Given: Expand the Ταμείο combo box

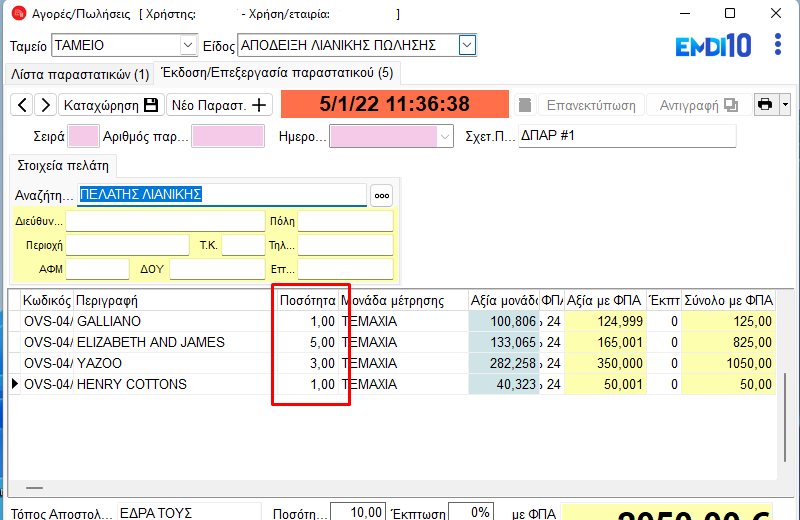Looking at the screenshot, I should point(188,45).
